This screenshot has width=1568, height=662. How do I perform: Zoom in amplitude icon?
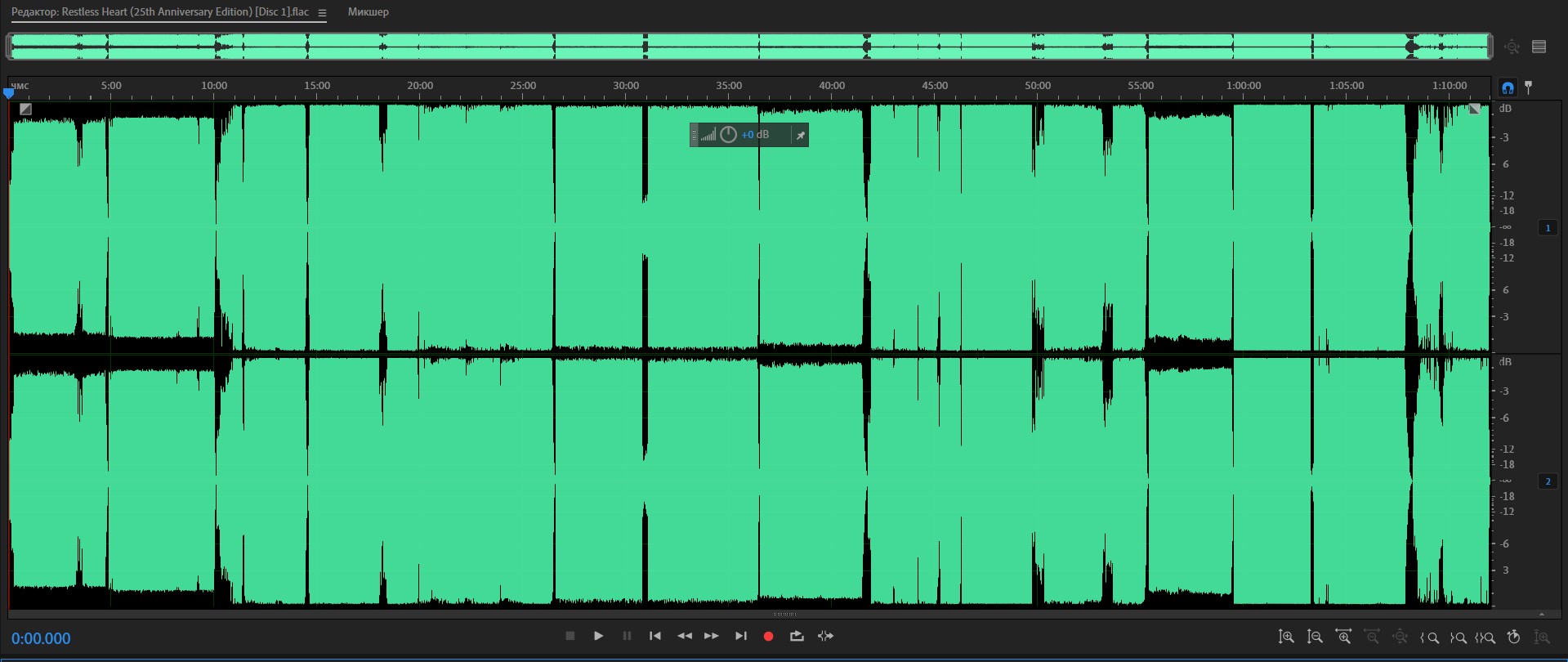pyautogui.click(x=1286, y=637)
